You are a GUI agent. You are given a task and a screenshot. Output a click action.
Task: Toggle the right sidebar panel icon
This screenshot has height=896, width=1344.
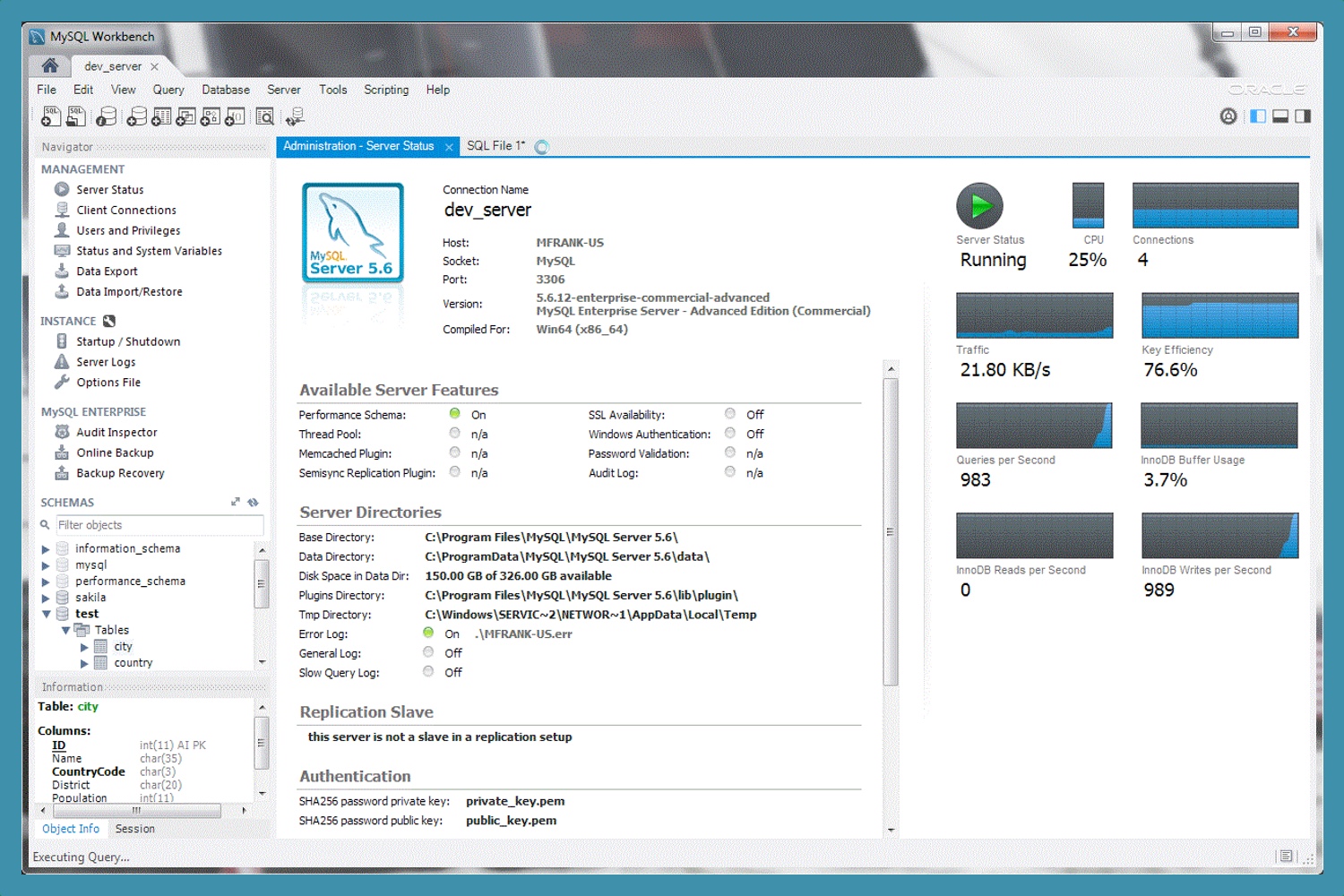[1303, 116]
